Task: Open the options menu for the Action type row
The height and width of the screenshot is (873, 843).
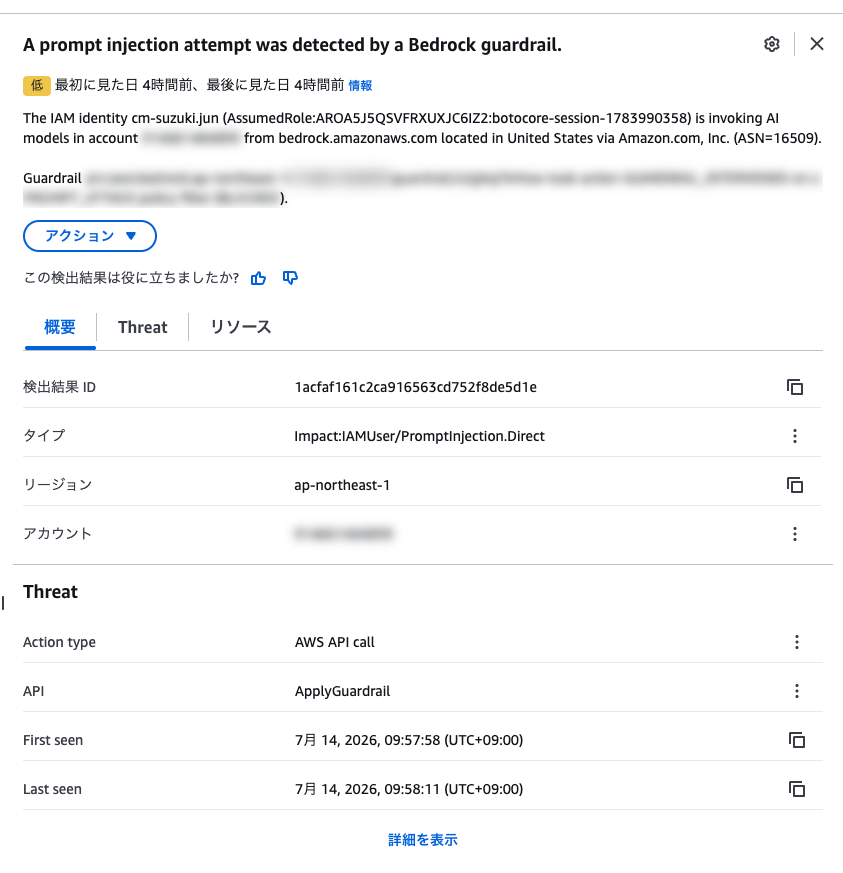Action: (x=797, y=642)
